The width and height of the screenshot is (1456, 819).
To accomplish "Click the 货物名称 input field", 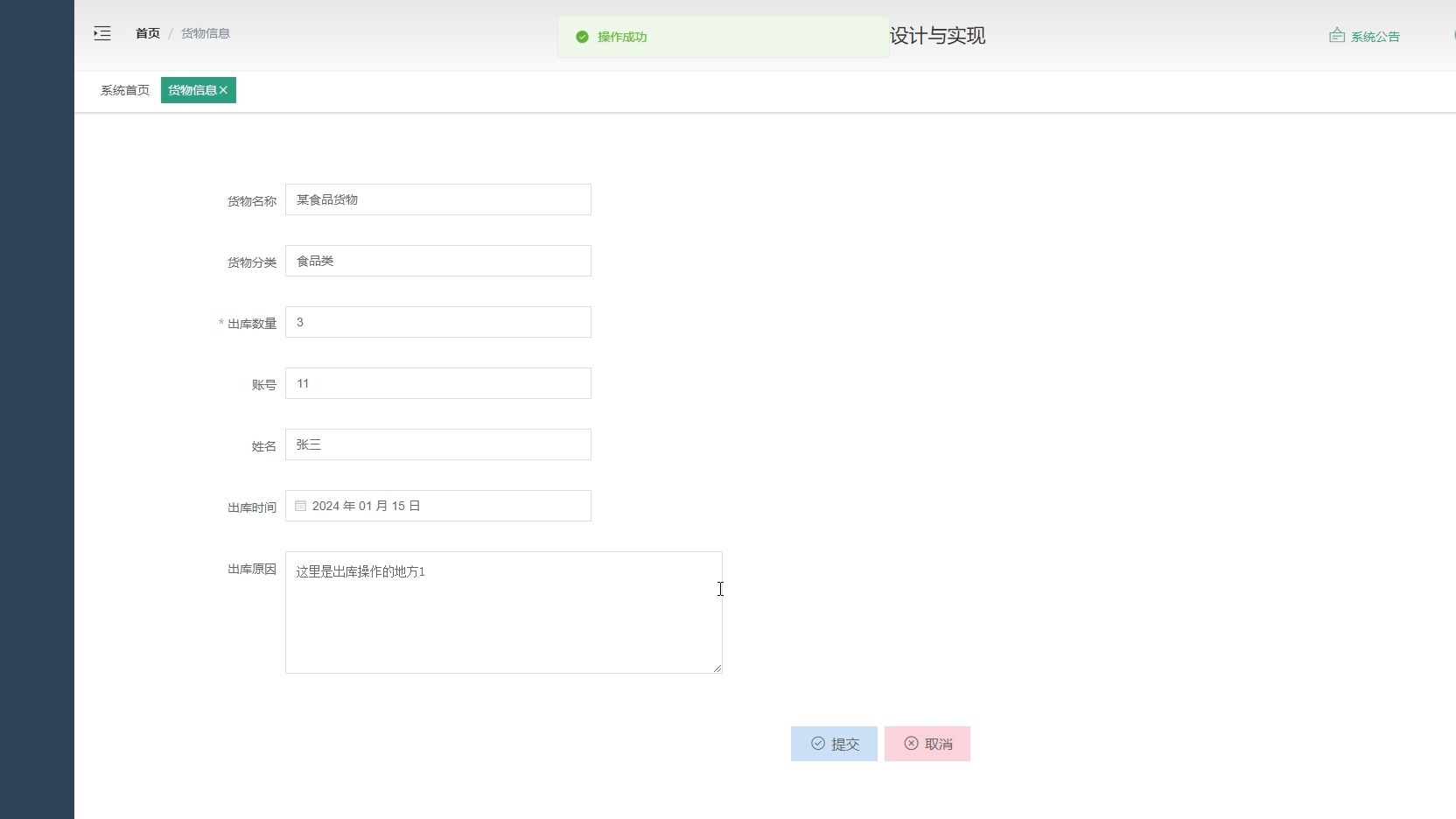I will click(438, 199).
